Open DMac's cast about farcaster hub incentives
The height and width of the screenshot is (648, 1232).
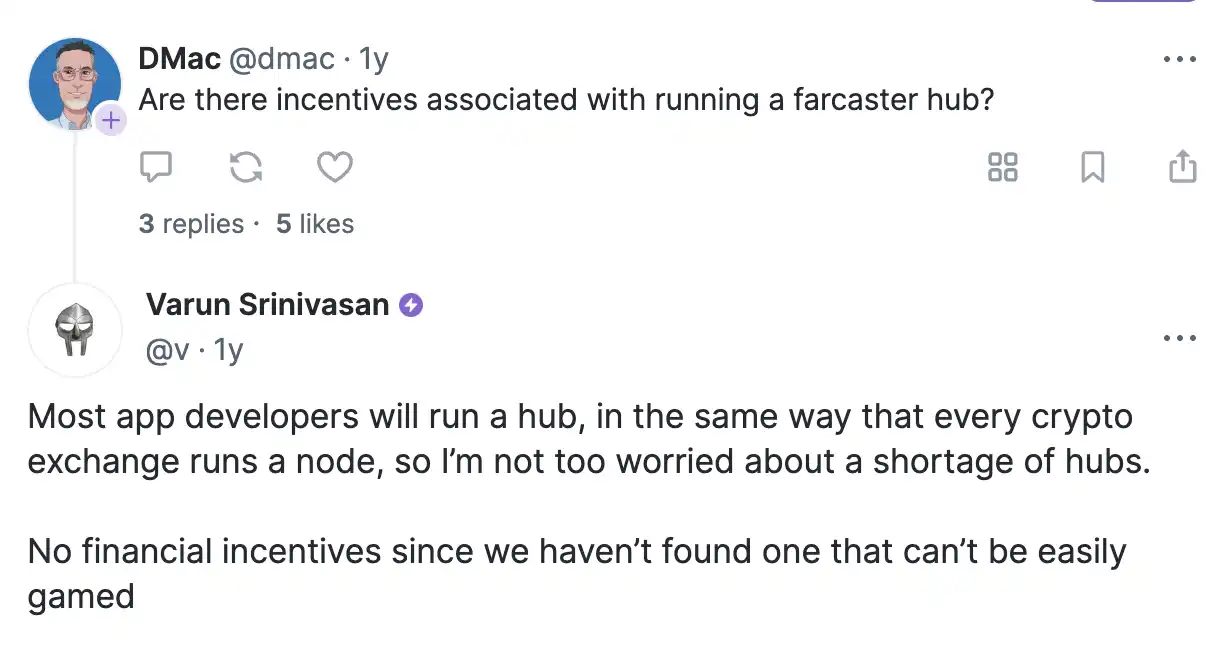565,101
